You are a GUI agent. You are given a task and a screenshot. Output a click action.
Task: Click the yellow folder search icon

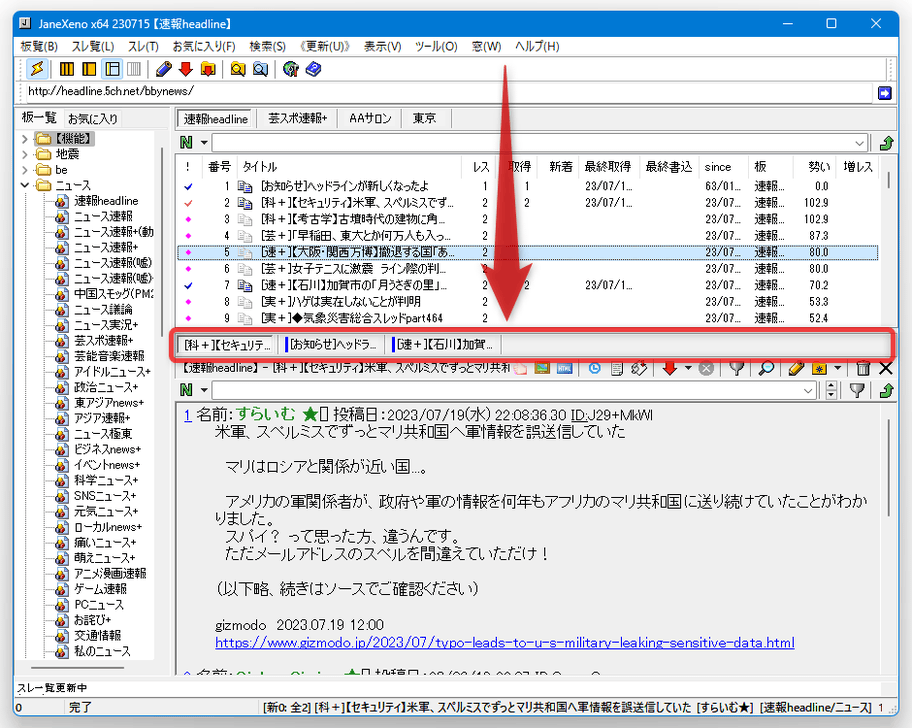238,69
